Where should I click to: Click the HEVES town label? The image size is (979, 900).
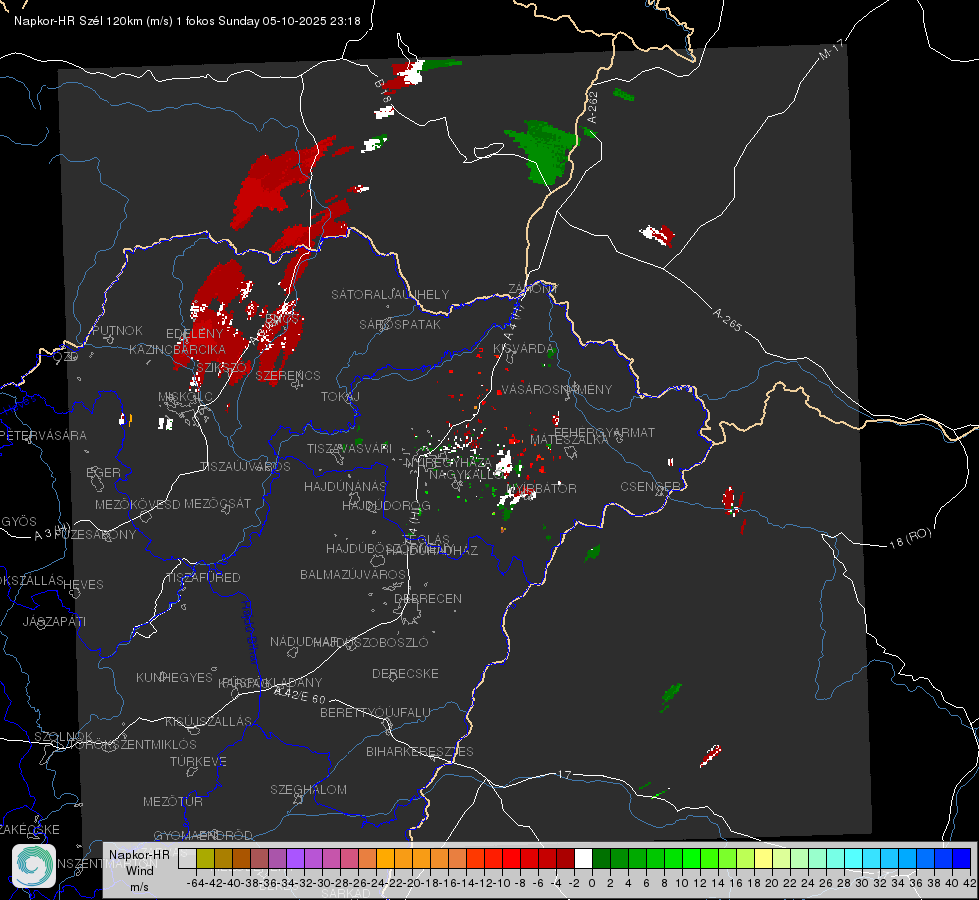pyautogui.click(x=84, y=585)
